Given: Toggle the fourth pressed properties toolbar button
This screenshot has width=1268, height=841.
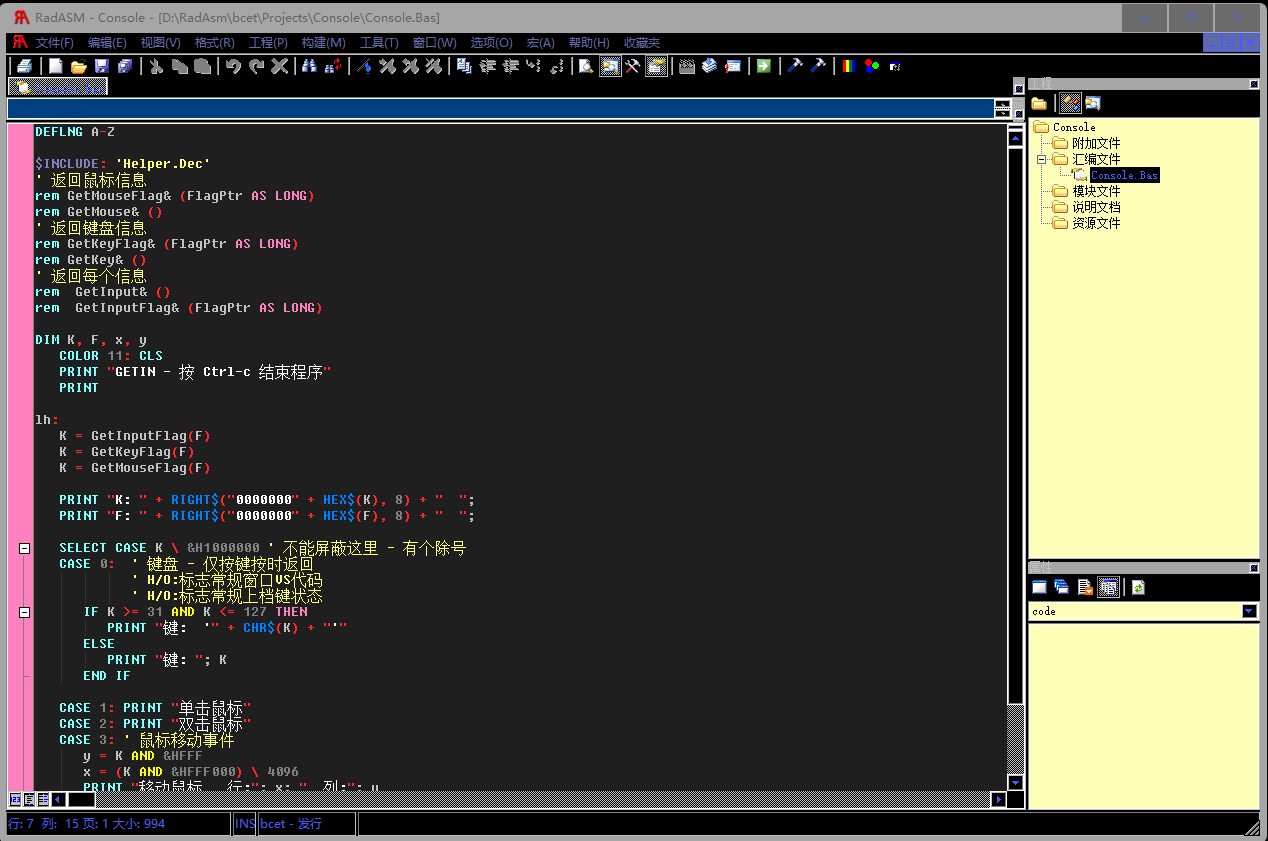Looking at the screenshot, I should point(1108,587).
